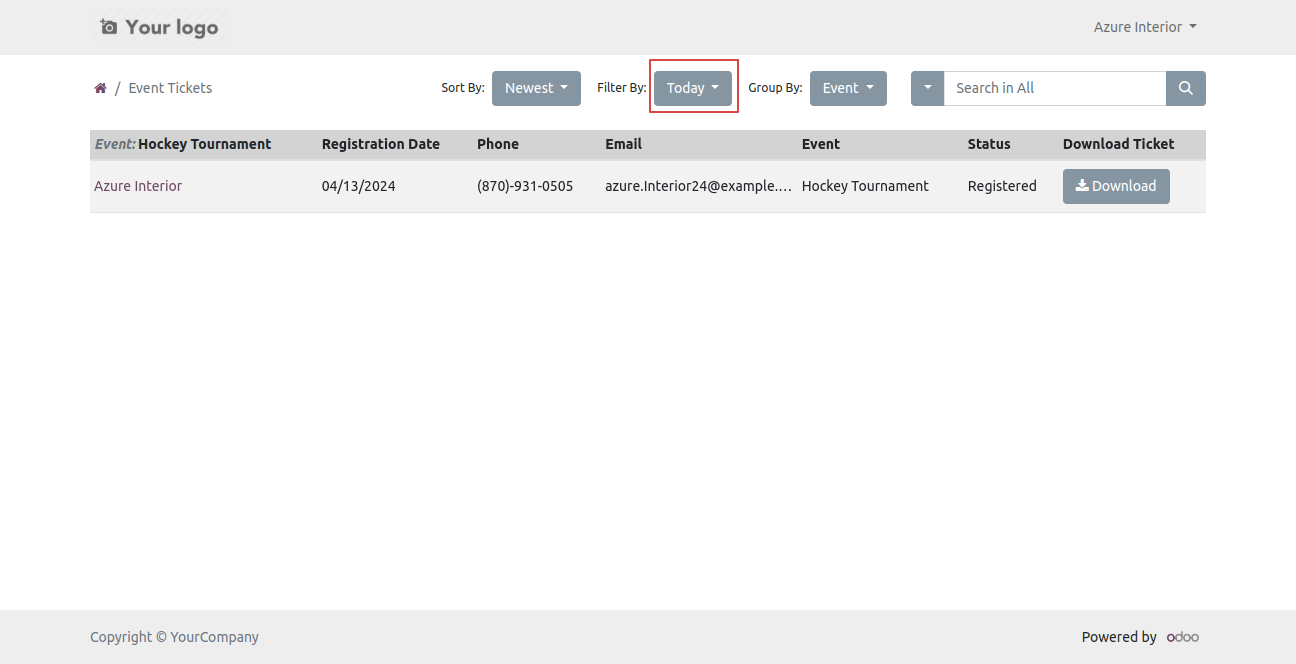Click the odoo logo in footer
The image size is (1296, 664).
pos(1183,637)
